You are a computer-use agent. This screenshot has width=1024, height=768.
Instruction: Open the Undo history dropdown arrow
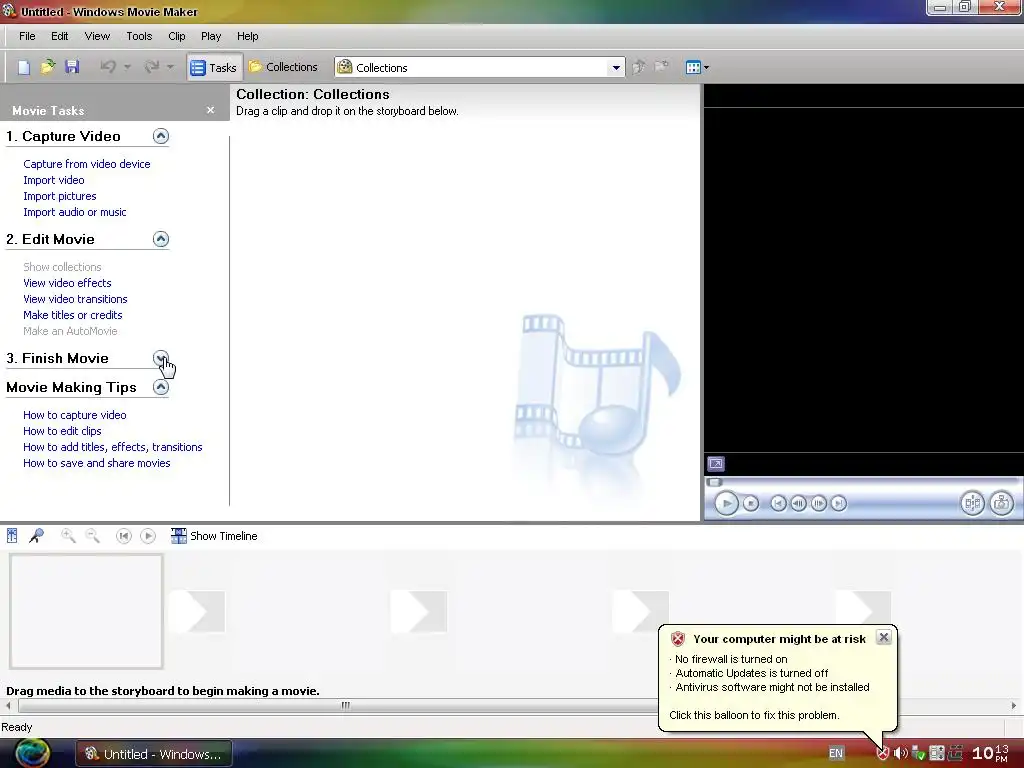[127, 67]
